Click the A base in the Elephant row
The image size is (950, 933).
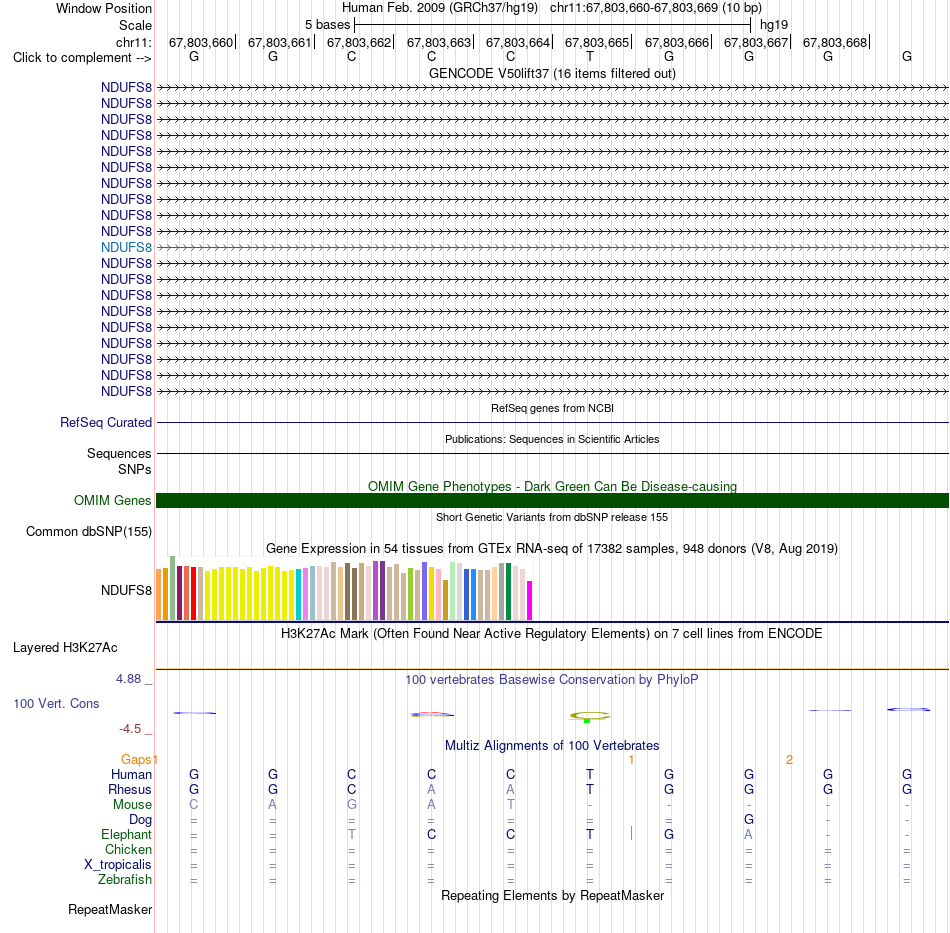point(749,835)
